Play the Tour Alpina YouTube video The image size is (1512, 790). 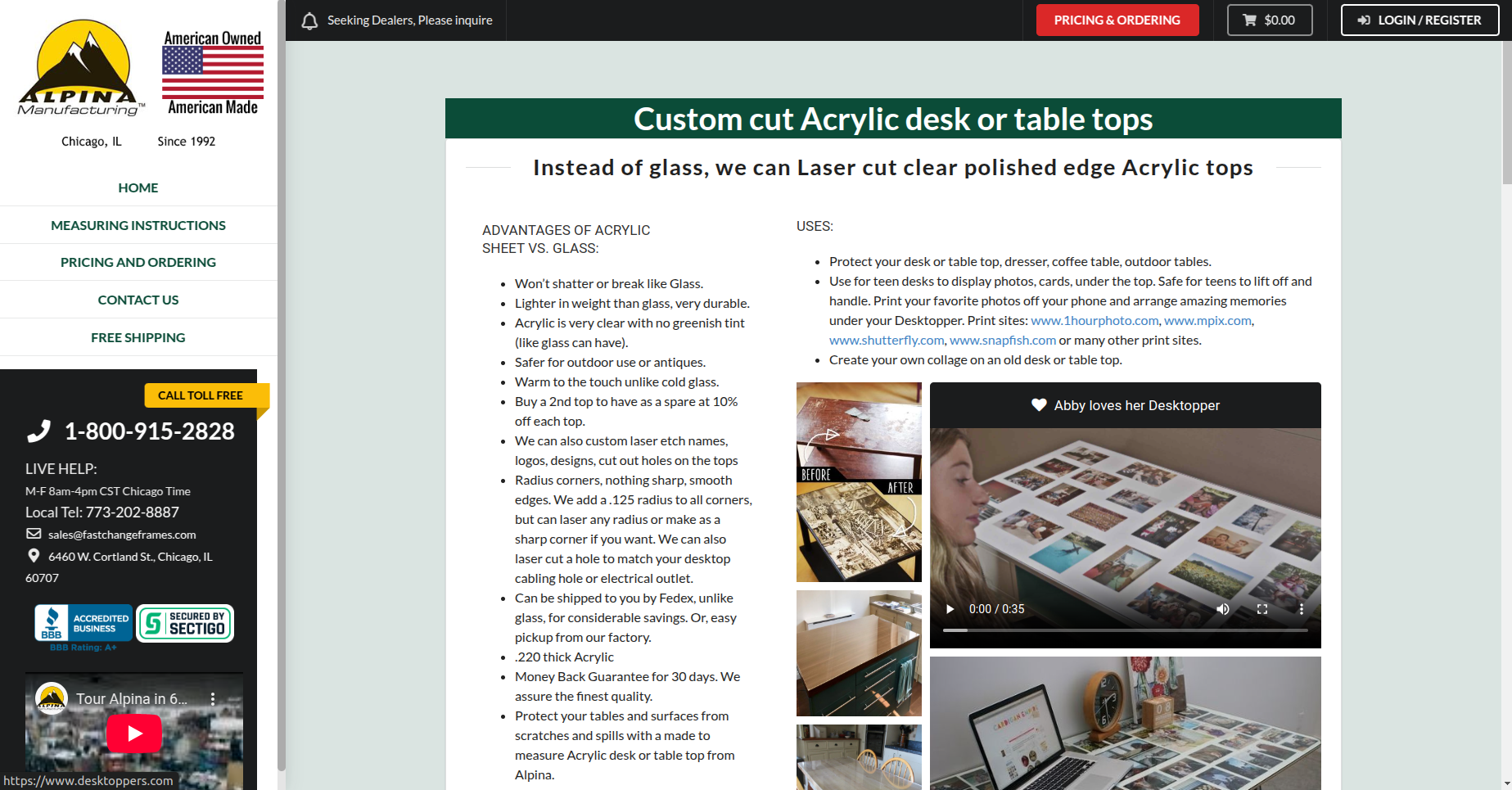click(x=134, y=733)
